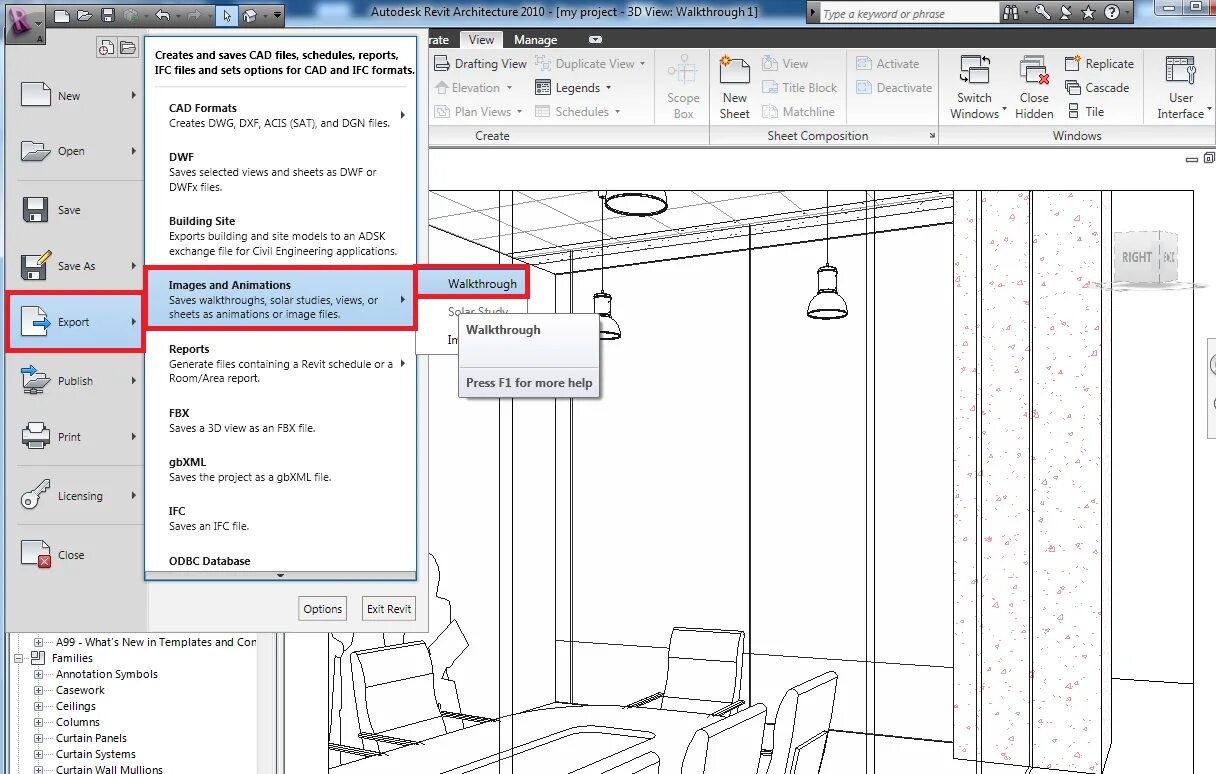Click the keyword search input field
The image size is (1216, 774).
coord(908,14)
